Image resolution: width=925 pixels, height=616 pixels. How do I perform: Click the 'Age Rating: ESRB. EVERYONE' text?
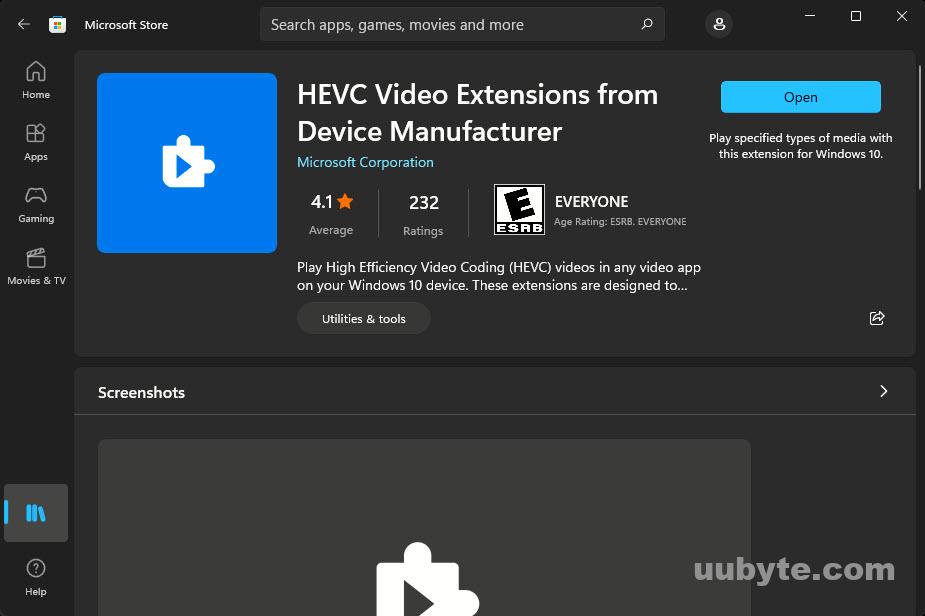coord(620,222)
